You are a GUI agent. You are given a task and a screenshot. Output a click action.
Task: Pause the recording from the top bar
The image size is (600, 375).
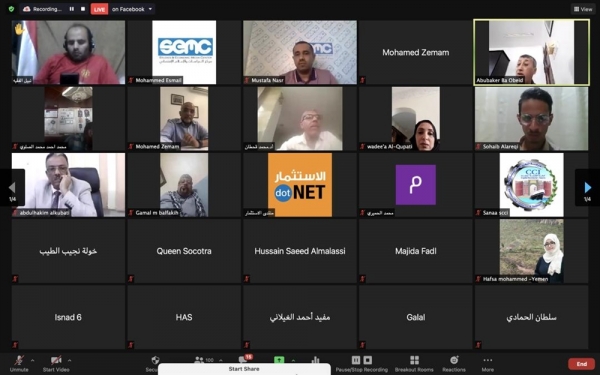pos(72,9)
